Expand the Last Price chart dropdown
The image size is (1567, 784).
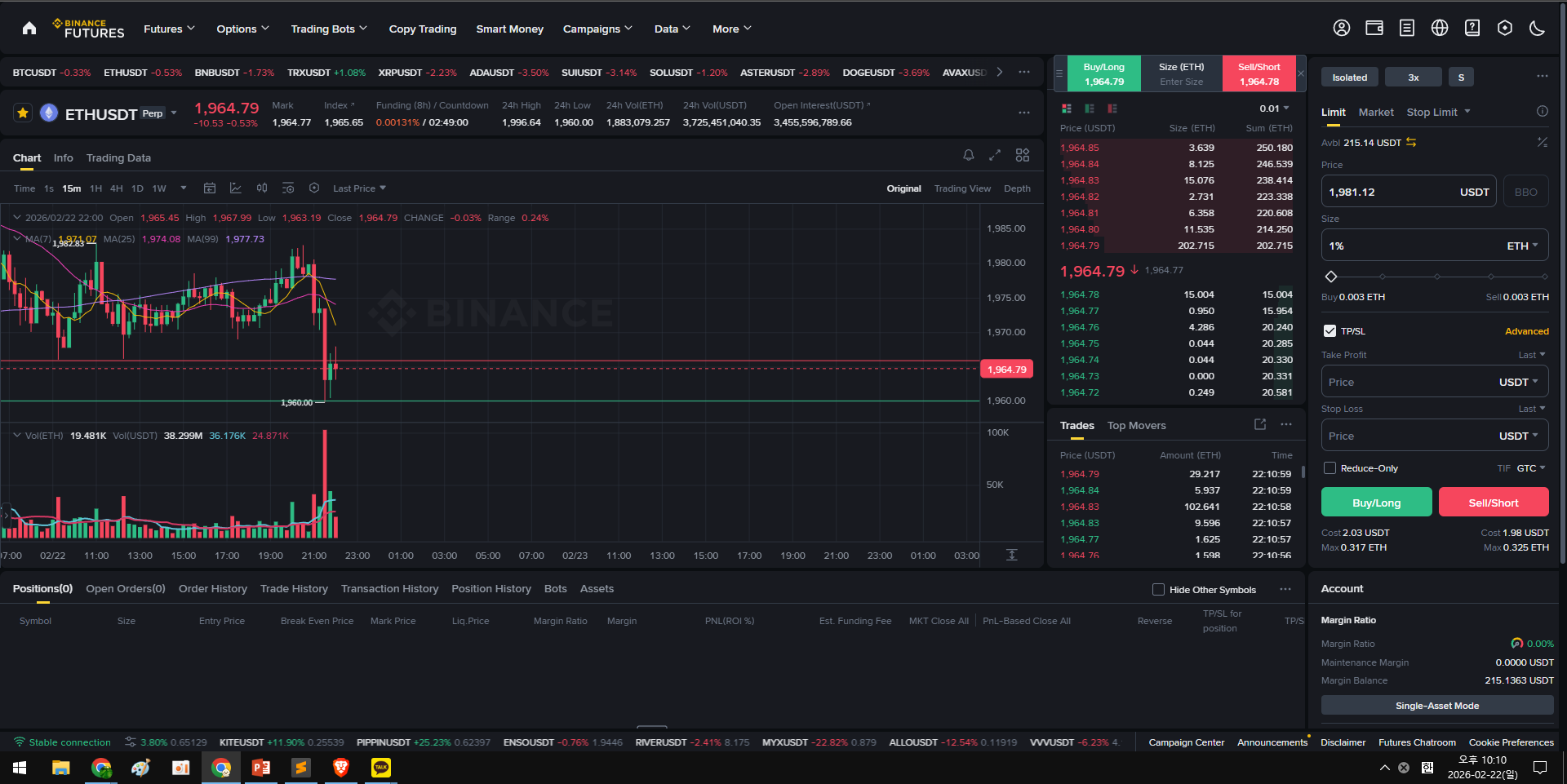(x=359, y=188)
